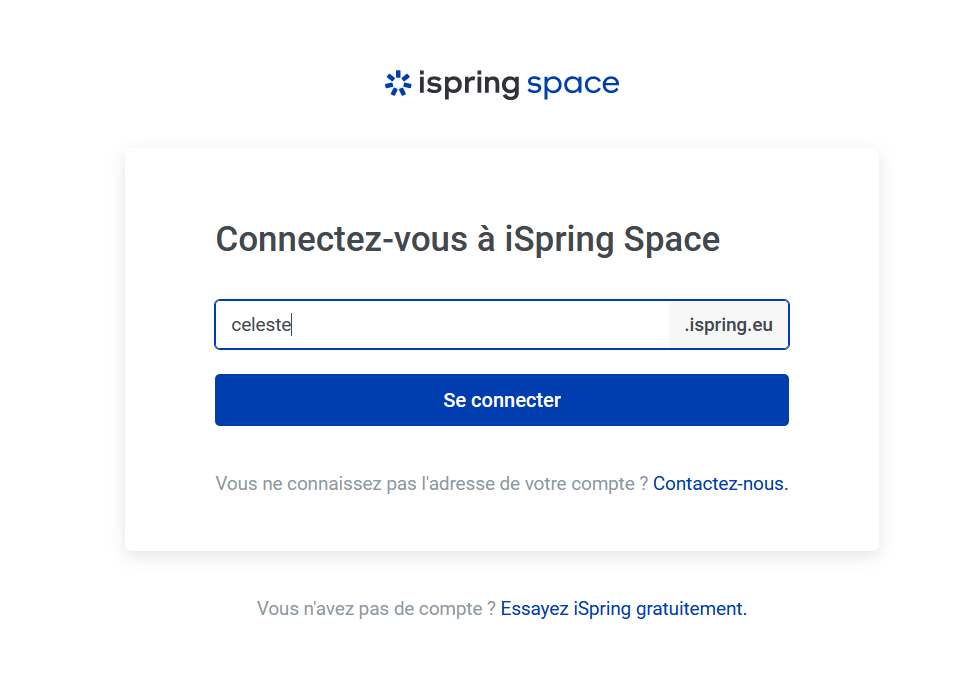Open the "Contactez-nous" link
Image resolution: width=979 pixels, height=682 pixels.
coord(720,484)
